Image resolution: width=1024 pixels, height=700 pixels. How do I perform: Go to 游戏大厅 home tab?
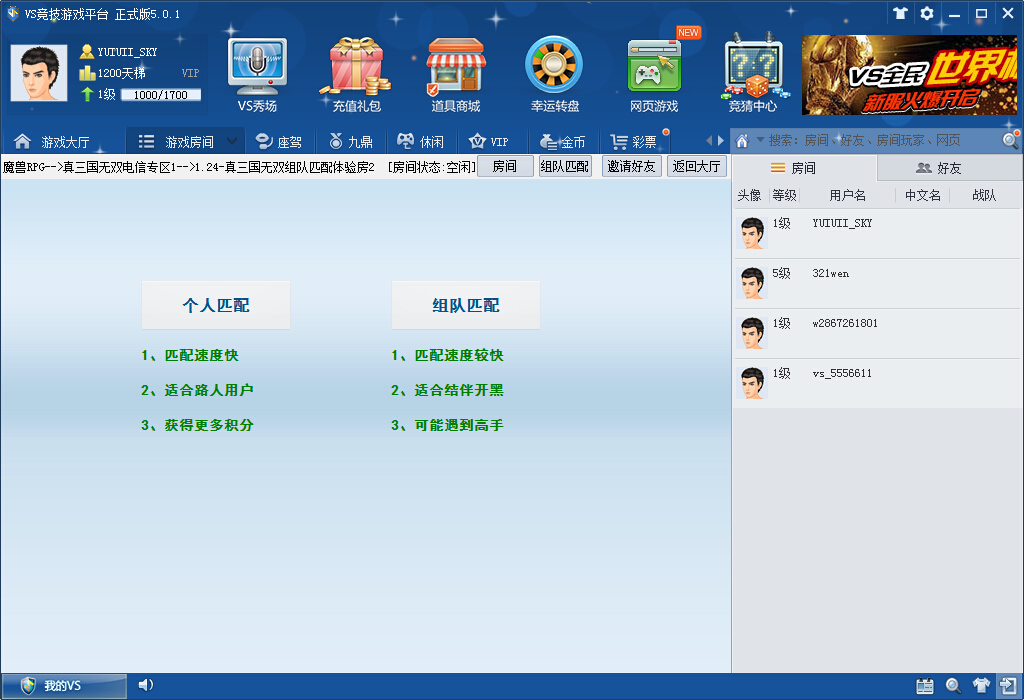tap(52, 141)
